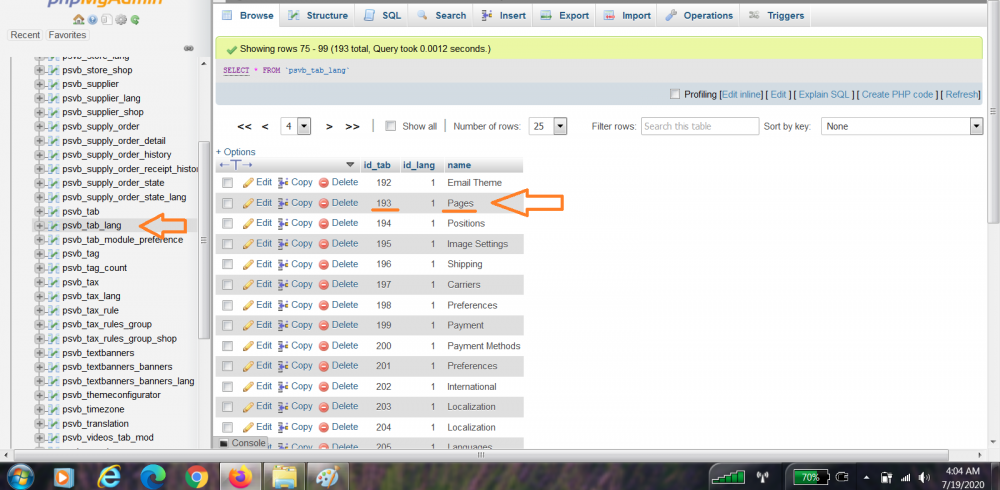Viewport: 1000px width, 490px height.
Task: Open the Console bar
Action: click(x=242, y=443)
